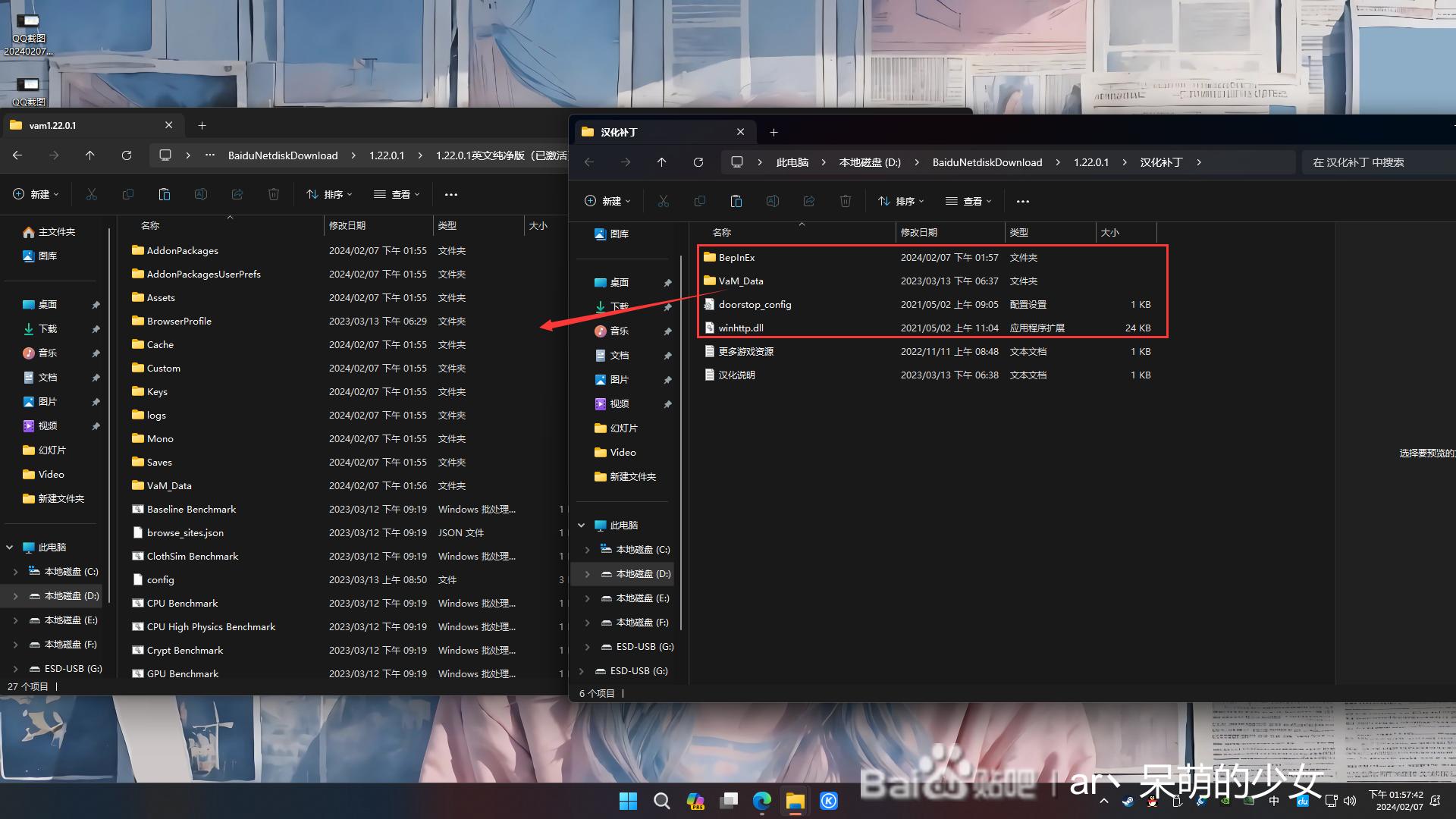Open 排序 dropdown in vam1.22.0.1 window
Image resolution: width=1456 pixels, height=819 pixels.
329,194
